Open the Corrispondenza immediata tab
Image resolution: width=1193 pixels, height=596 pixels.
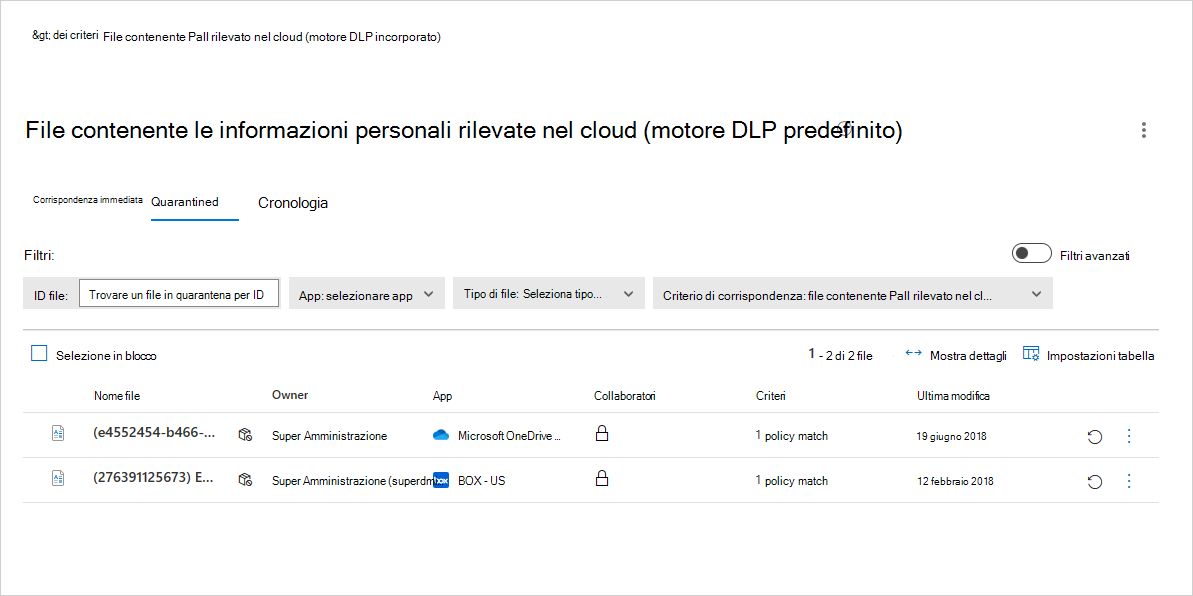coord(87,199)
